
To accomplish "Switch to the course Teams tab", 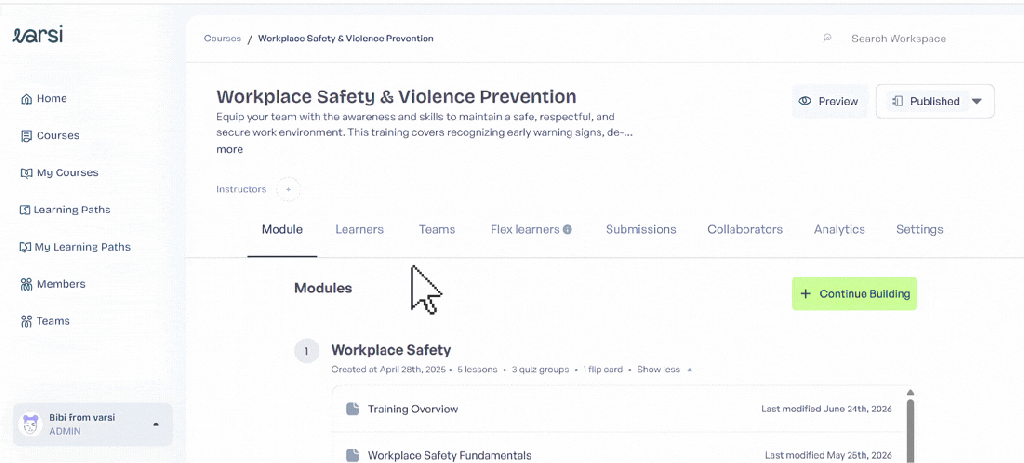I will pyautogui.click(x=437, y=230).
